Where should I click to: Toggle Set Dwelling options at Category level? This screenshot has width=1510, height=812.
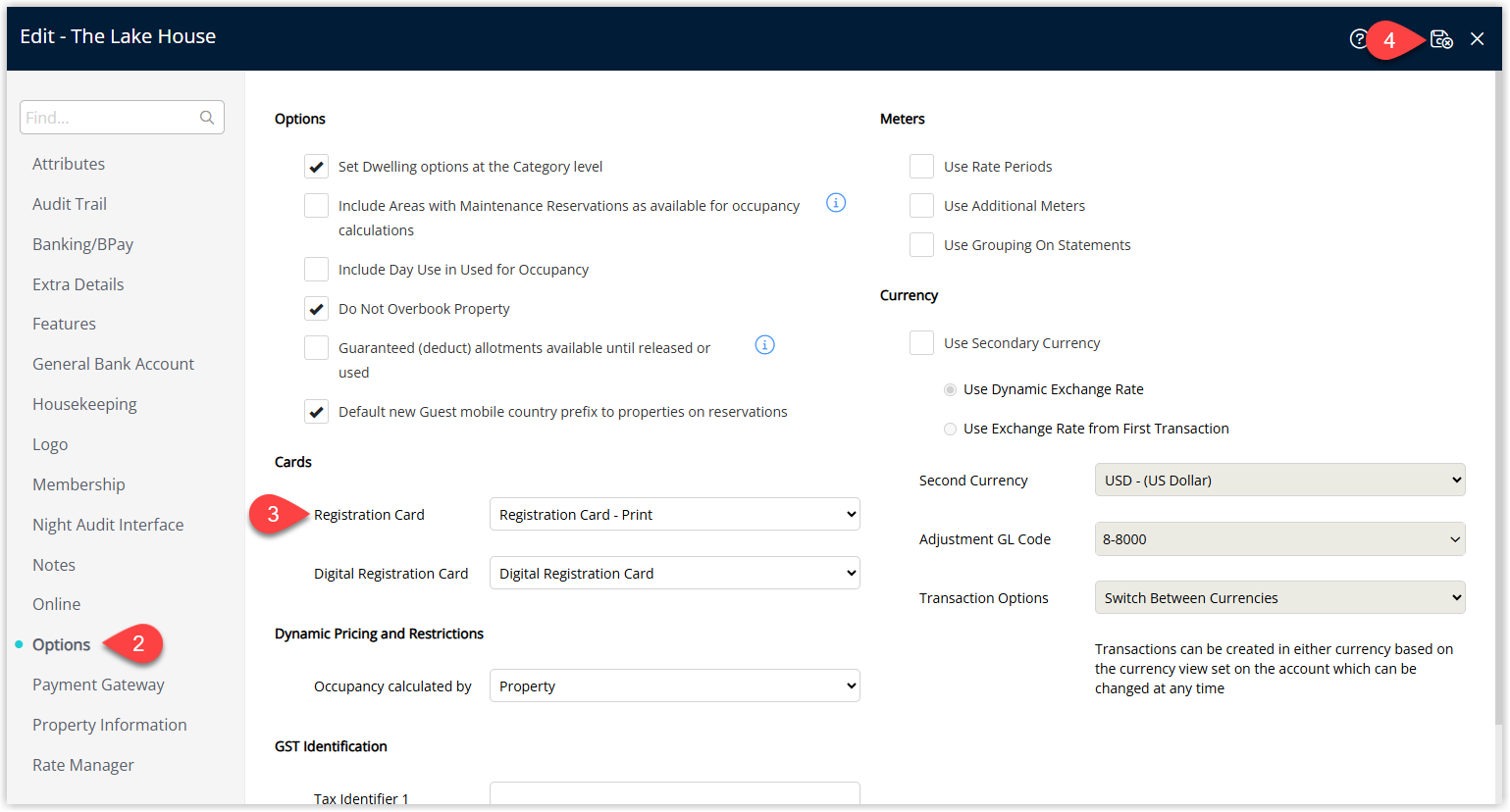pyautogui.click(x=316, y=167)
